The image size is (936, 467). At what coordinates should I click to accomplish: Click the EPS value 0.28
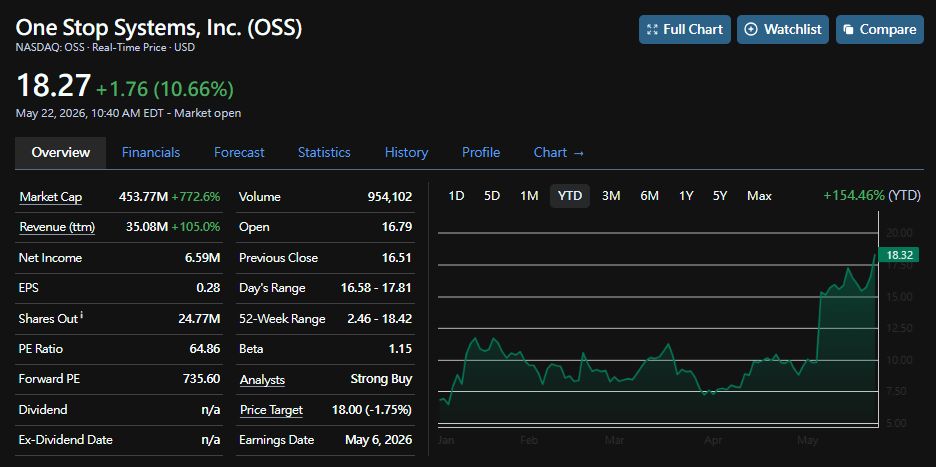(208, 288)
